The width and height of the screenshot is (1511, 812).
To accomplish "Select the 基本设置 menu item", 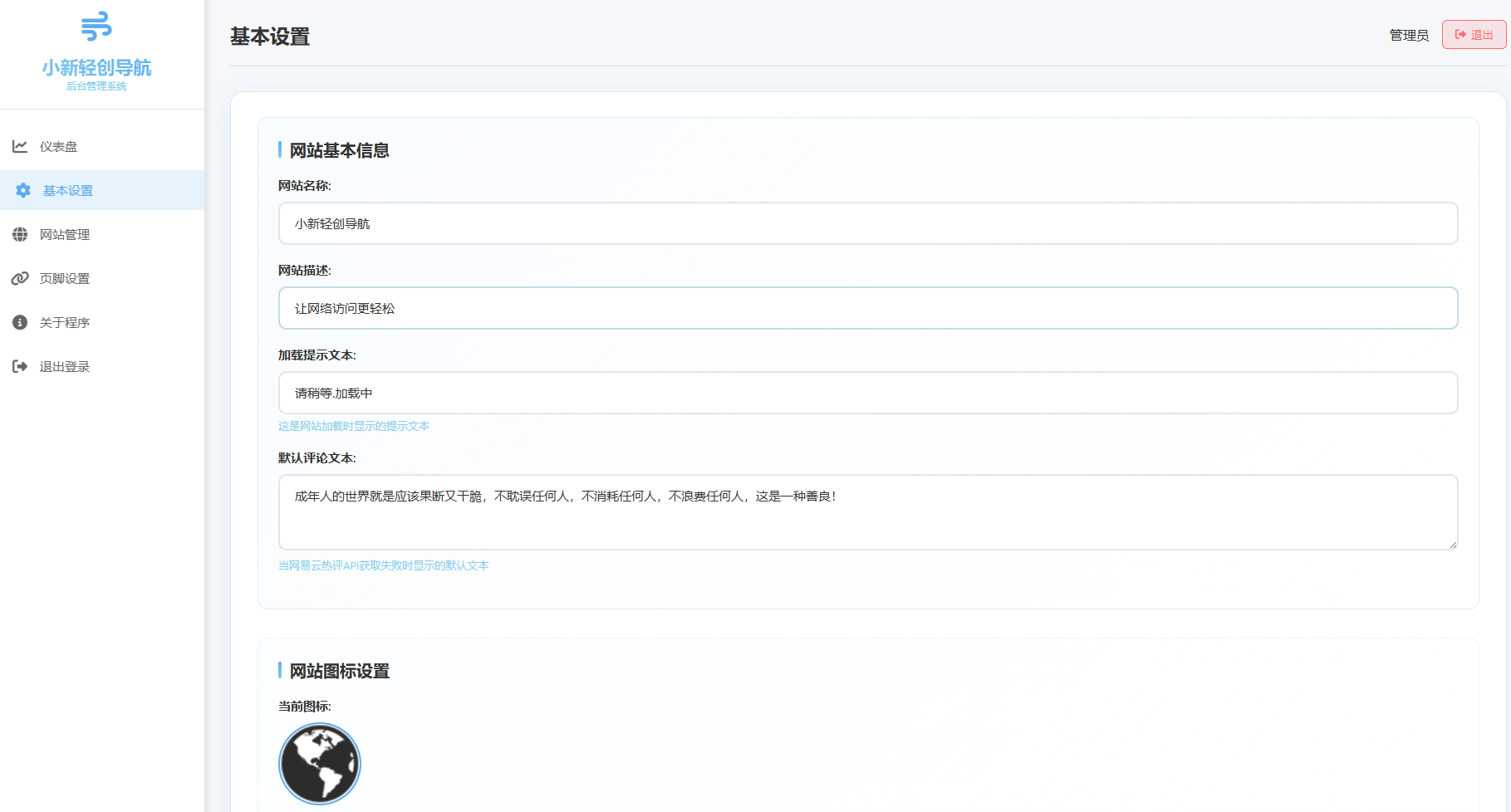I will [x=102, y=190].
